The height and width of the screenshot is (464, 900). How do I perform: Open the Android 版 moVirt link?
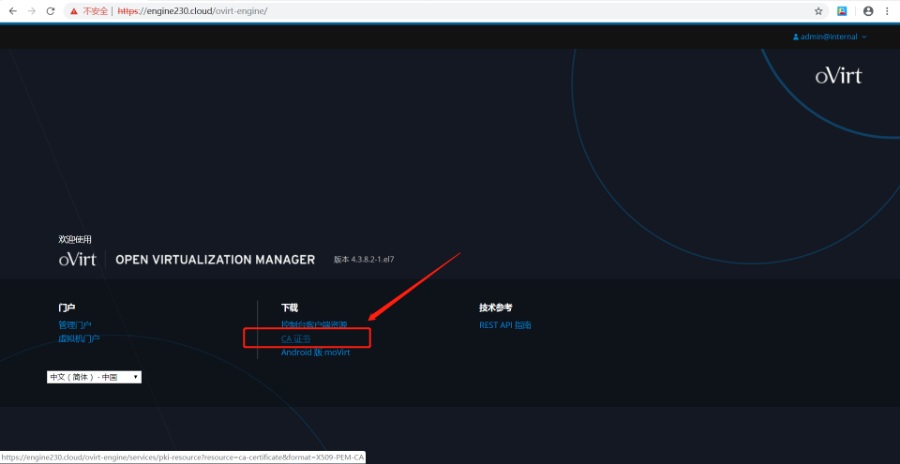point(315,353)
